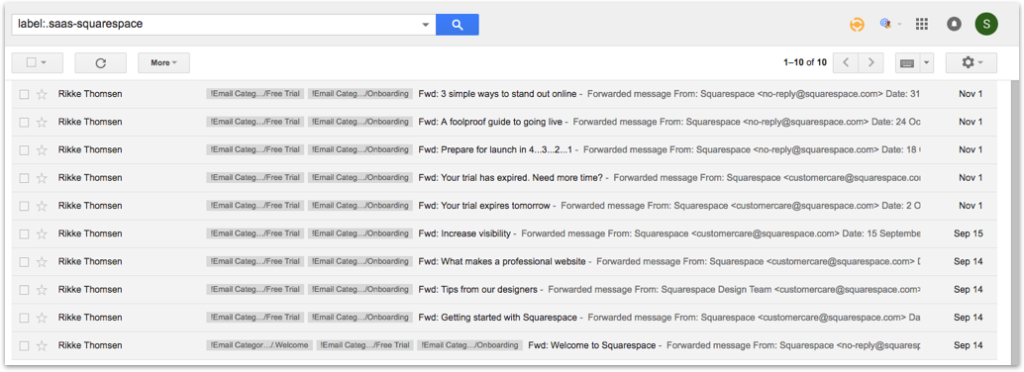The image size is (1024, 372).
Task: Open the orange sync extension icon
Action: click(x=857, y=25)
